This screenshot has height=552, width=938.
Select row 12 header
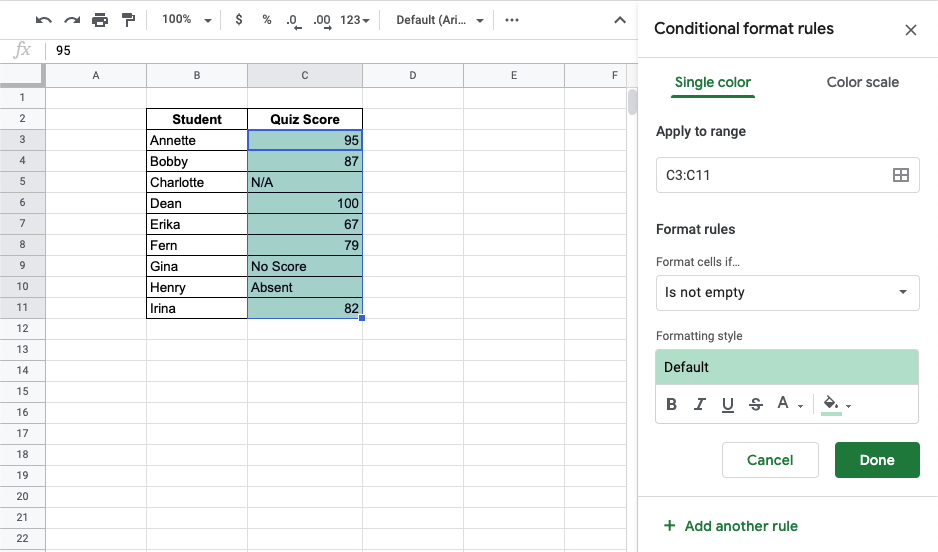tap(22, 328)
